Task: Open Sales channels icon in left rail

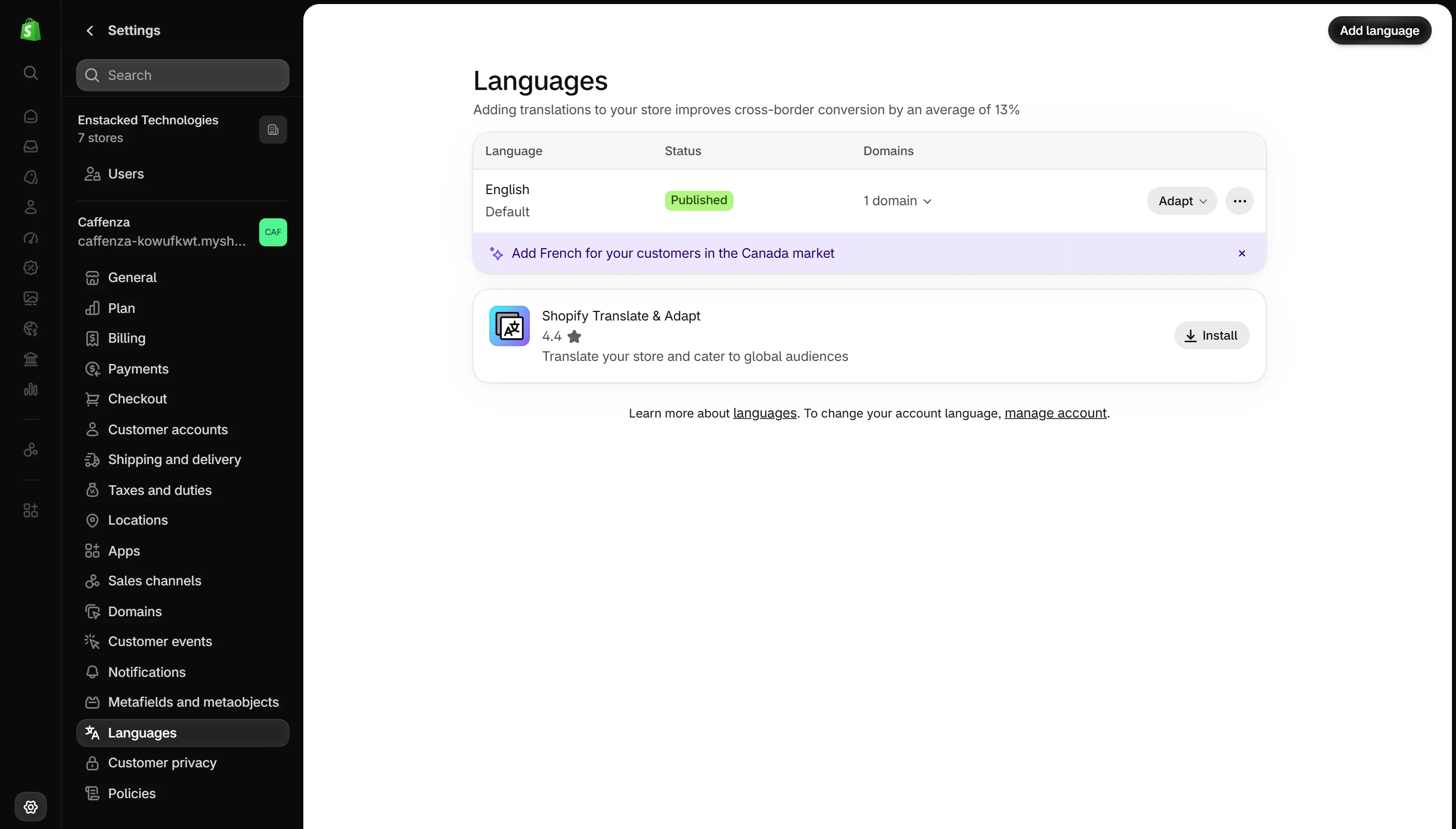Action: (31, 450)
